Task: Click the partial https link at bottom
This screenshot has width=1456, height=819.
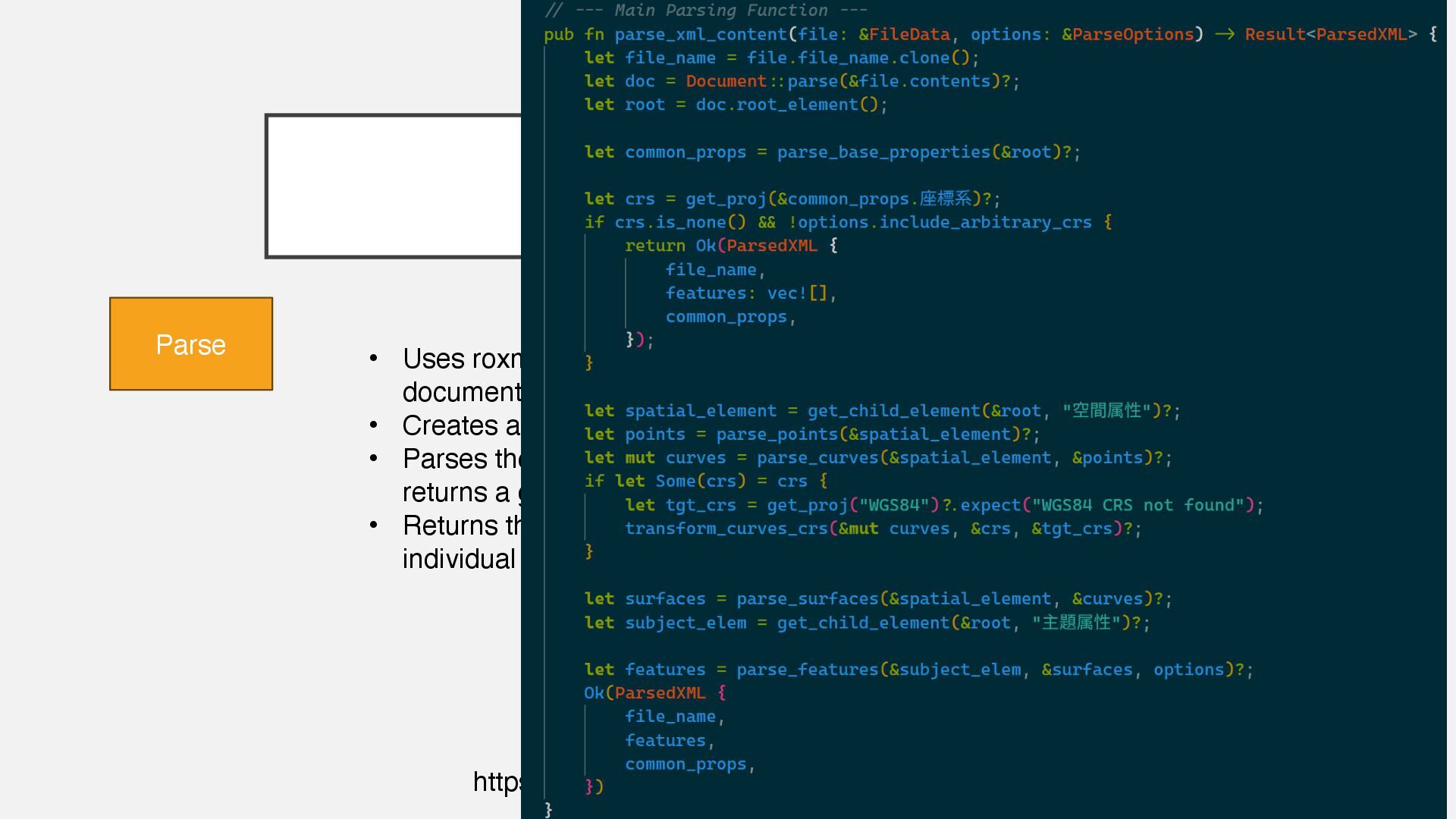Action: pyautogui.click(x=497, y=781)
